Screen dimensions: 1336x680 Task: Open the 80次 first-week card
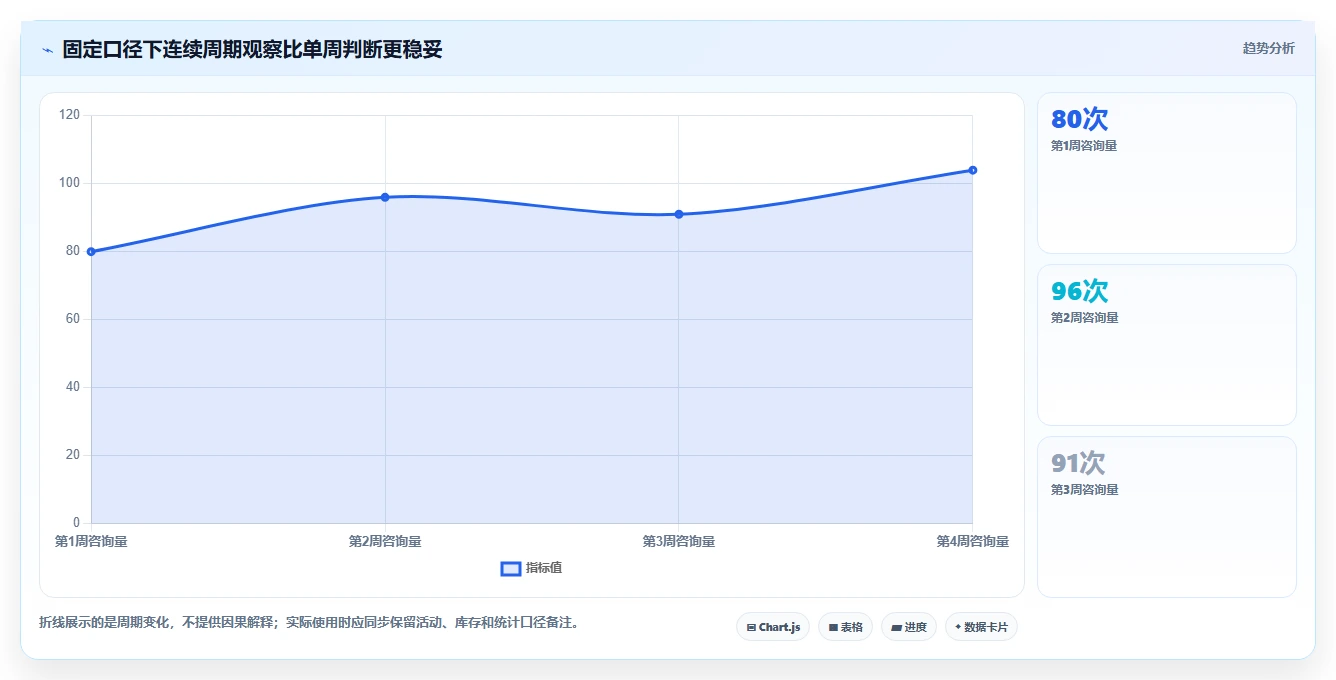click(x=1167, y=173)
